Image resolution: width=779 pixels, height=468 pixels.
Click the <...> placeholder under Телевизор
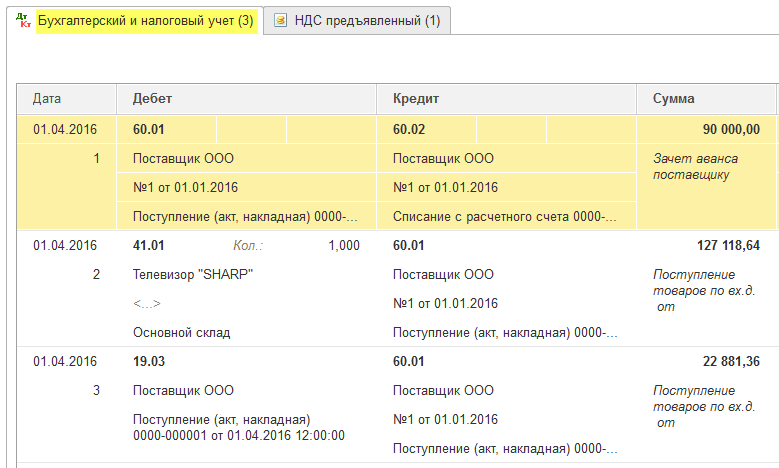click(147, 304)
